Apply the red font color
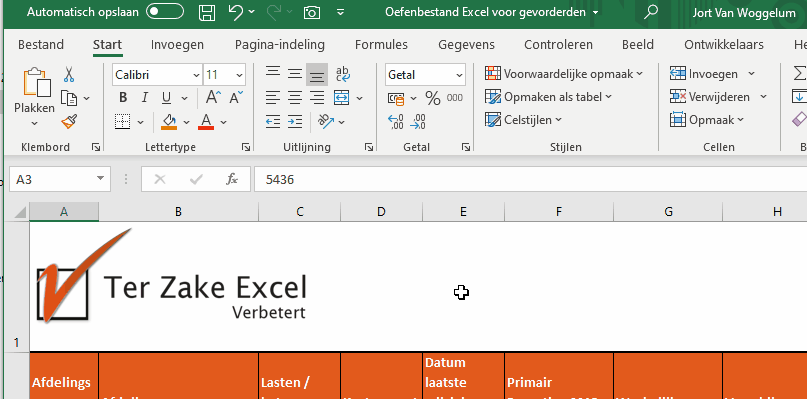807x399 pixels. click(206, 122)
